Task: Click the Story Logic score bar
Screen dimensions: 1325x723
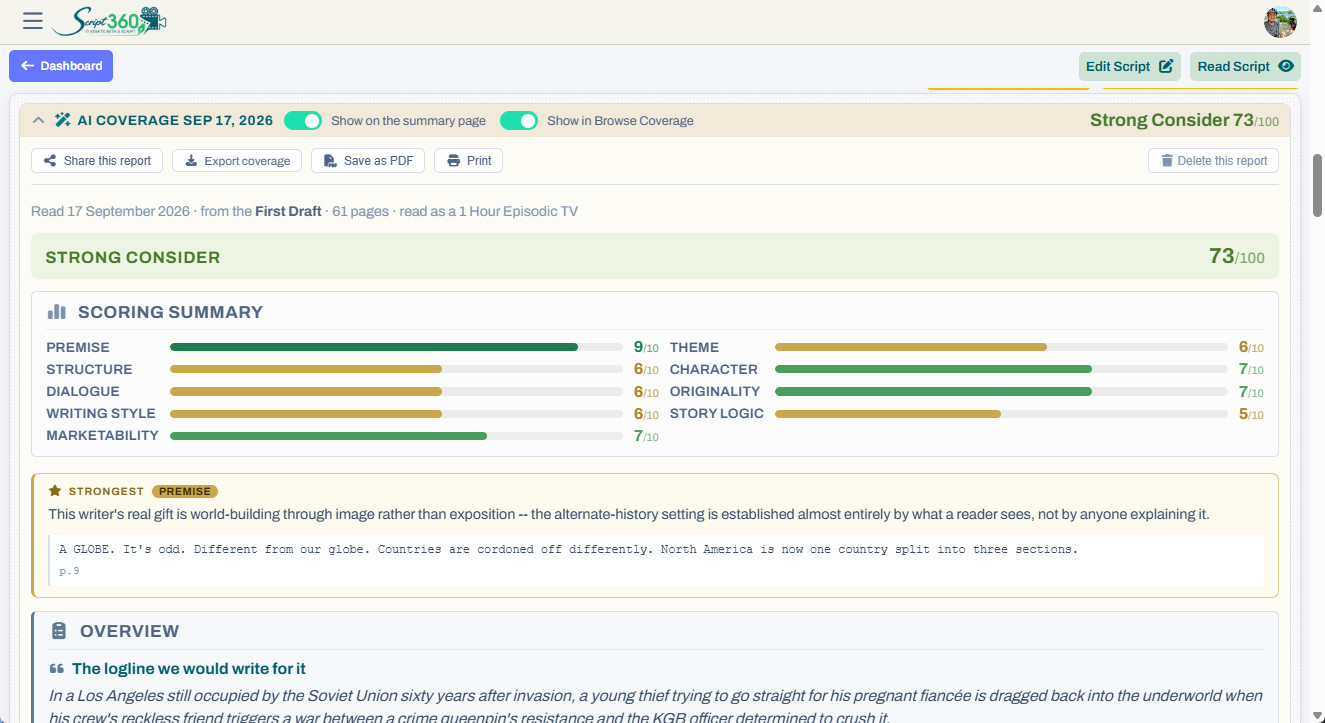Action: click(1001, 413)
